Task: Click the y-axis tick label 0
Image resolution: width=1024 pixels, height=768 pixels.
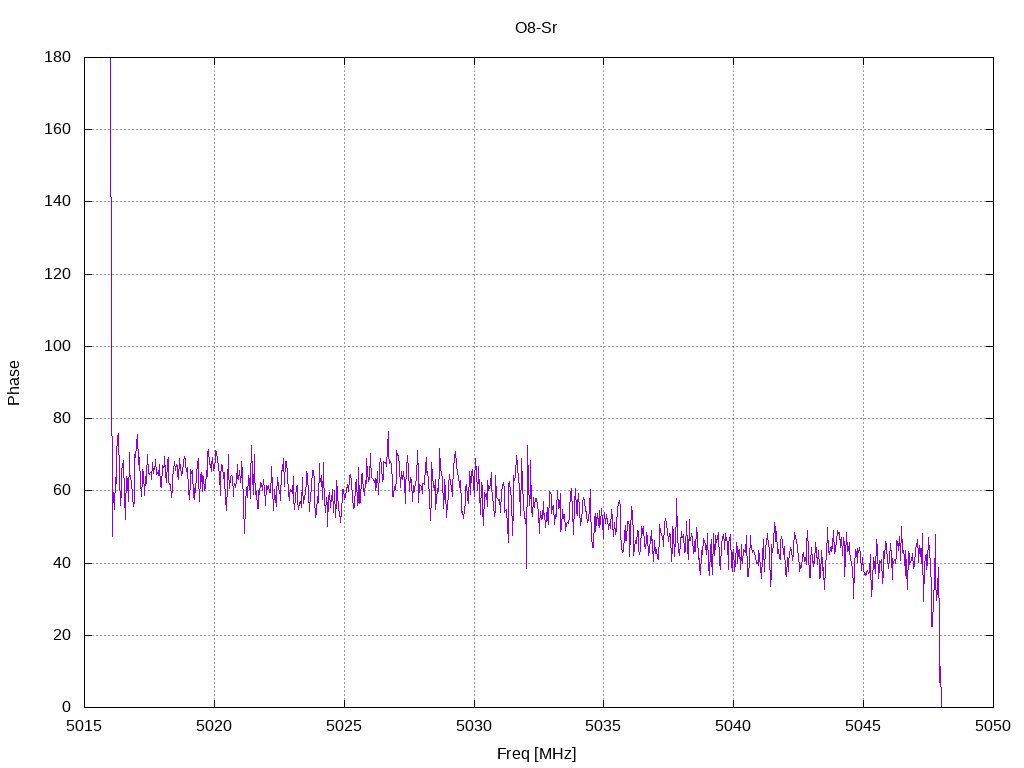Action: 66,707
